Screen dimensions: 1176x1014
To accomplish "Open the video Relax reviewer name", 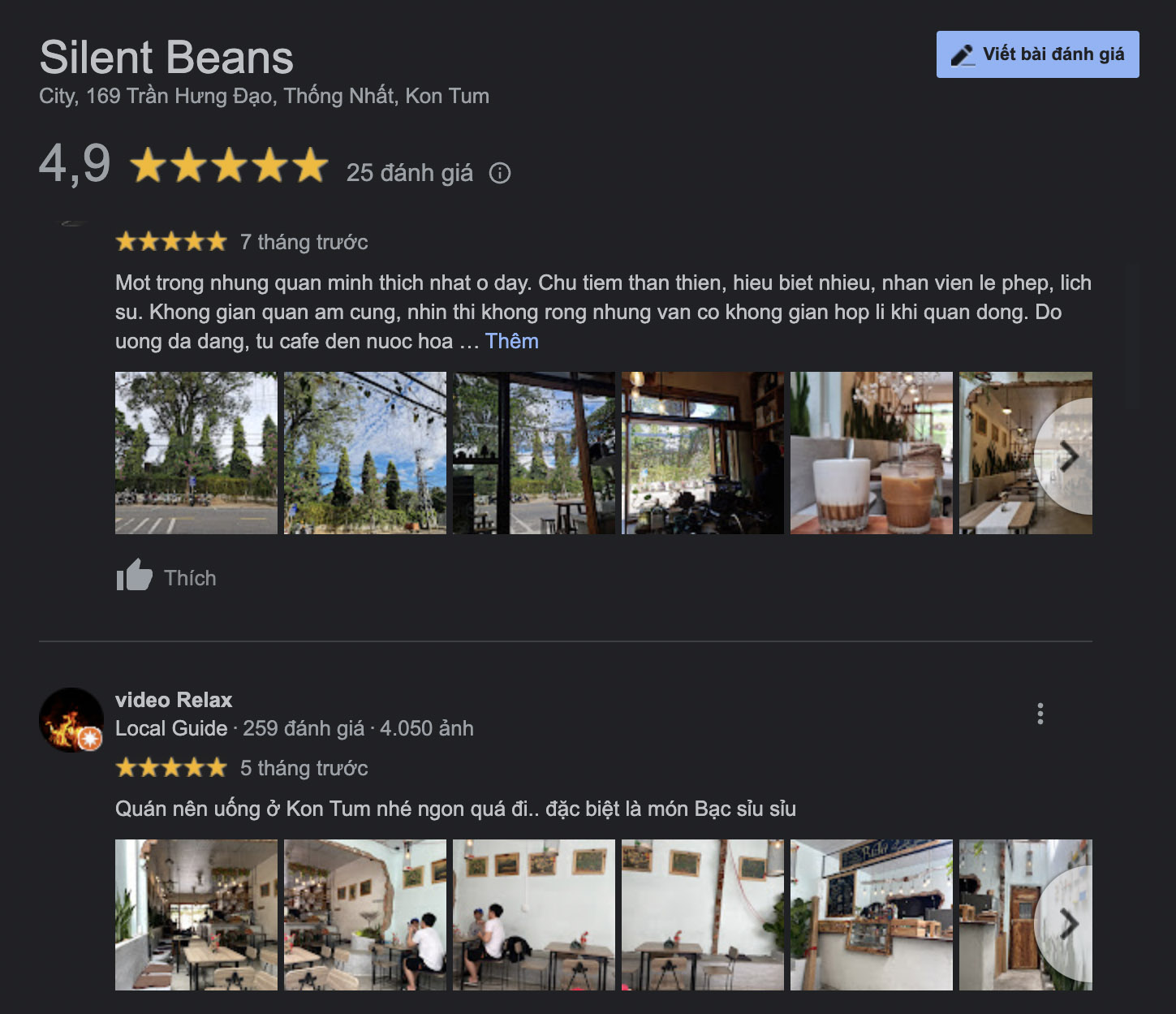I will coord(174,700).
